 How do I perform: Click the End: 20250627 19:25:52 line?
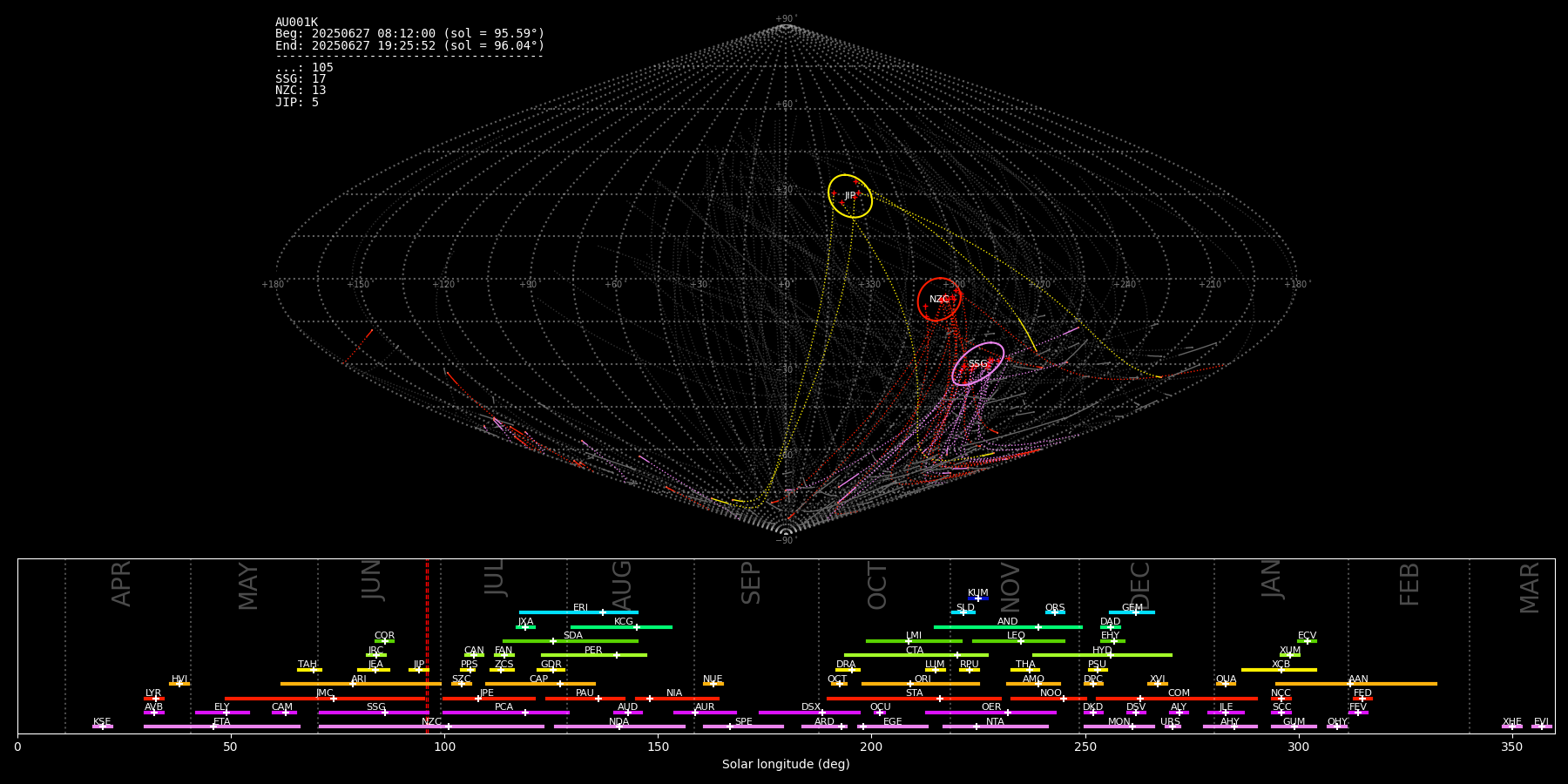click(x=409, y=45)
